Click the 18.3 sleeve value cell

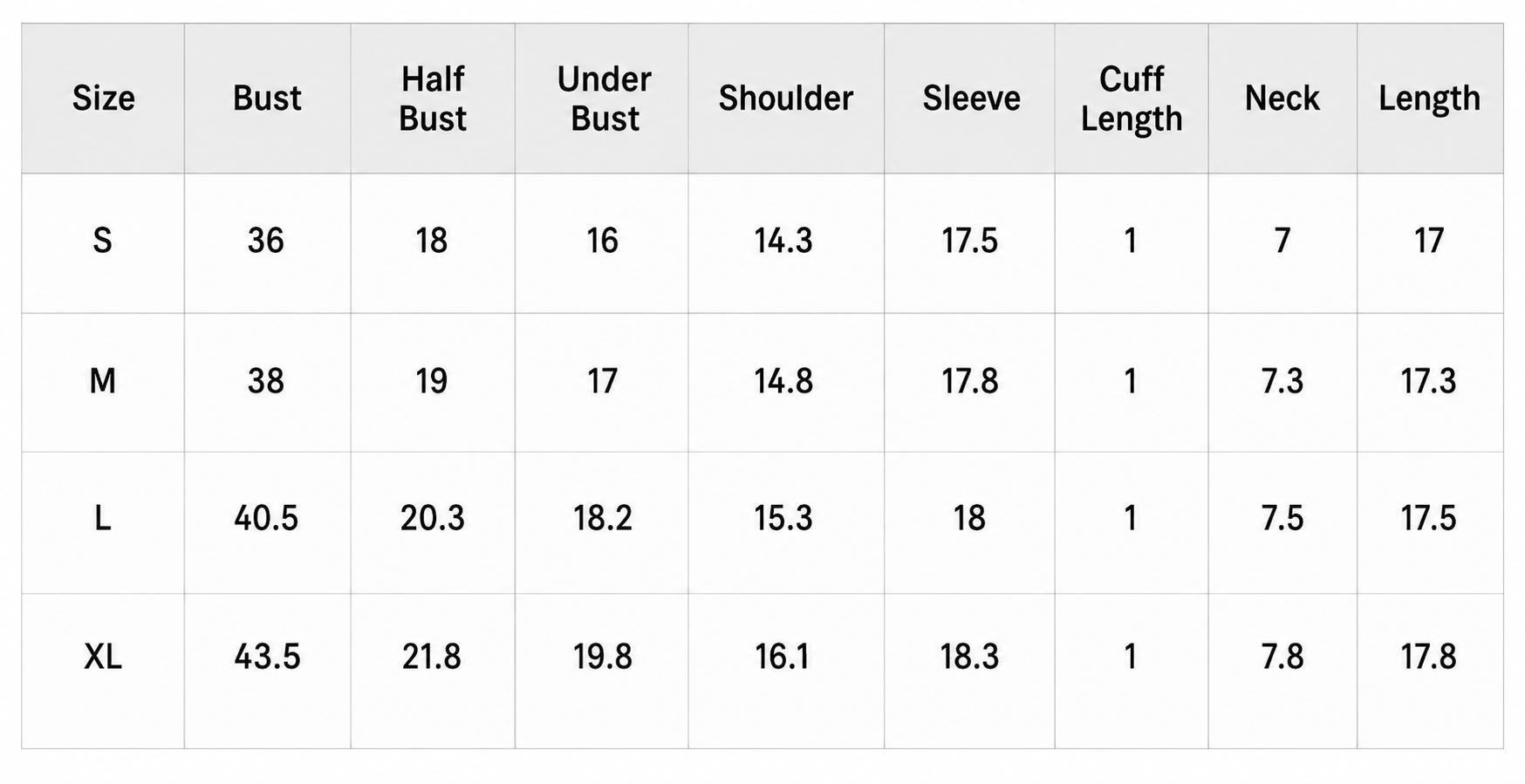(x=969, y=657)
